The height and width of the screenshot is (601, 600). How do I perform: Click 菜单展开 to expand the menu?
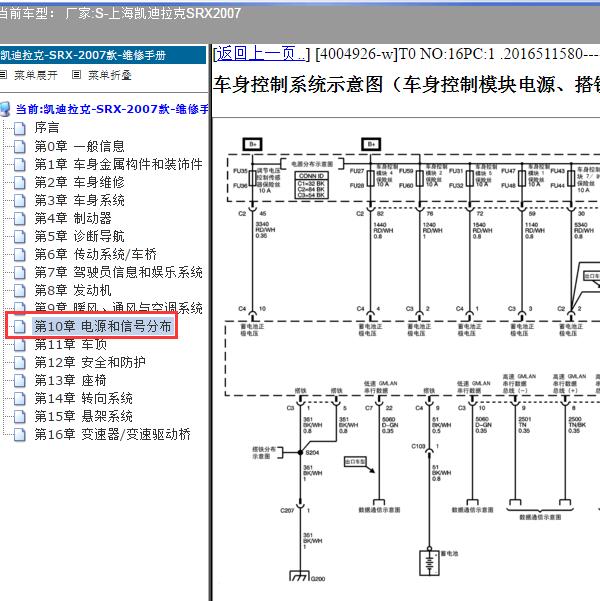[36, 75]
